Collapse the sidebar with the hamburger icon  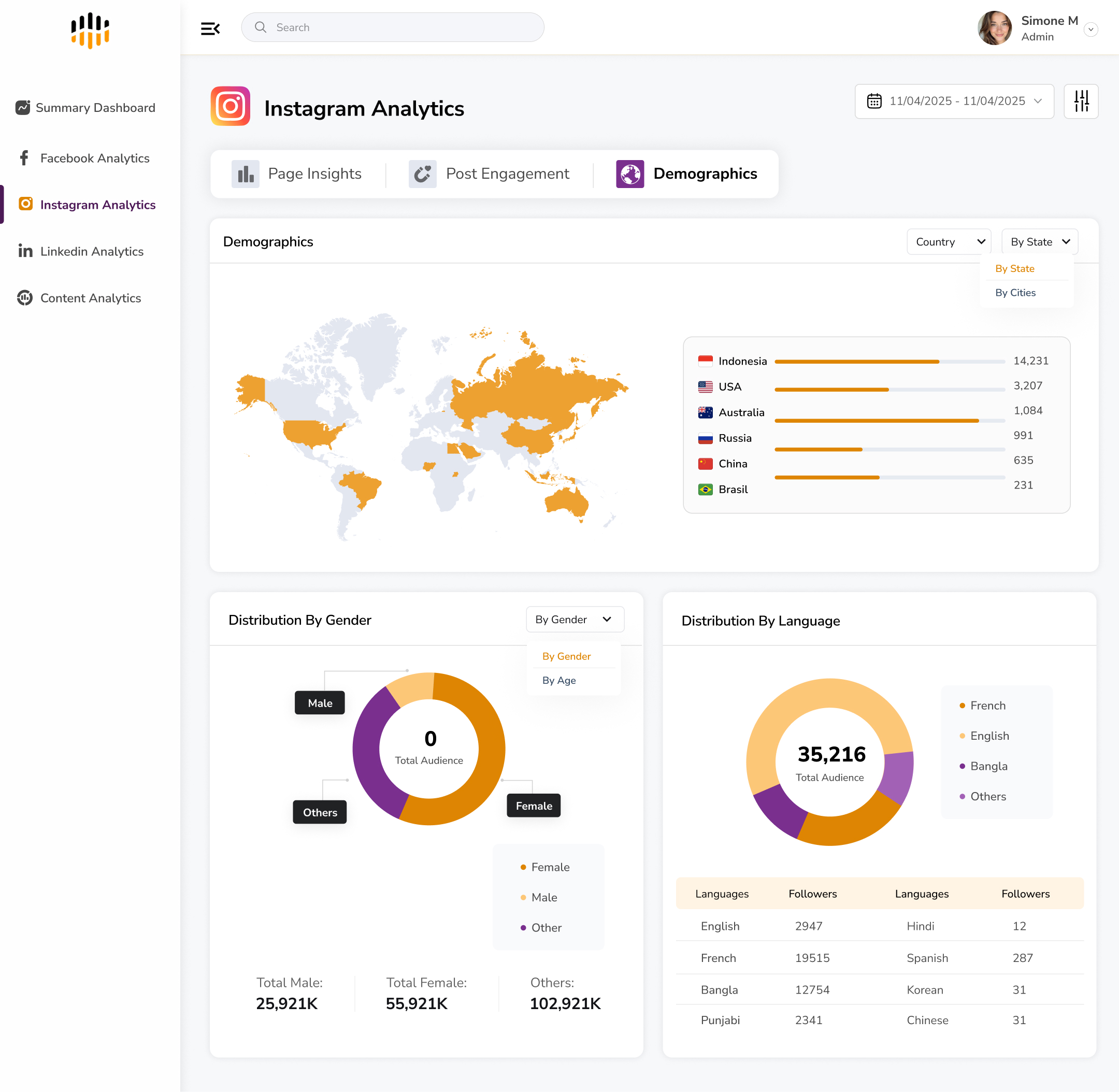[x=210, y=28]
